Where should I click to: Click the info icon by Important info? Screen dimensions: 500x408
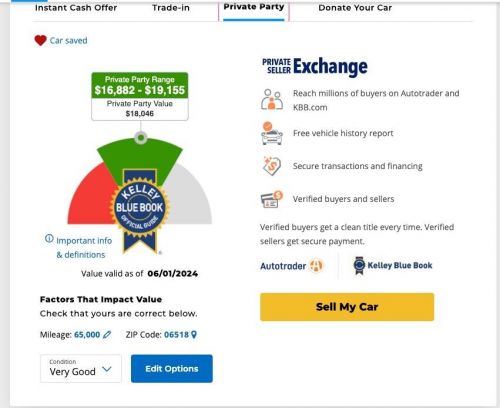49,239
